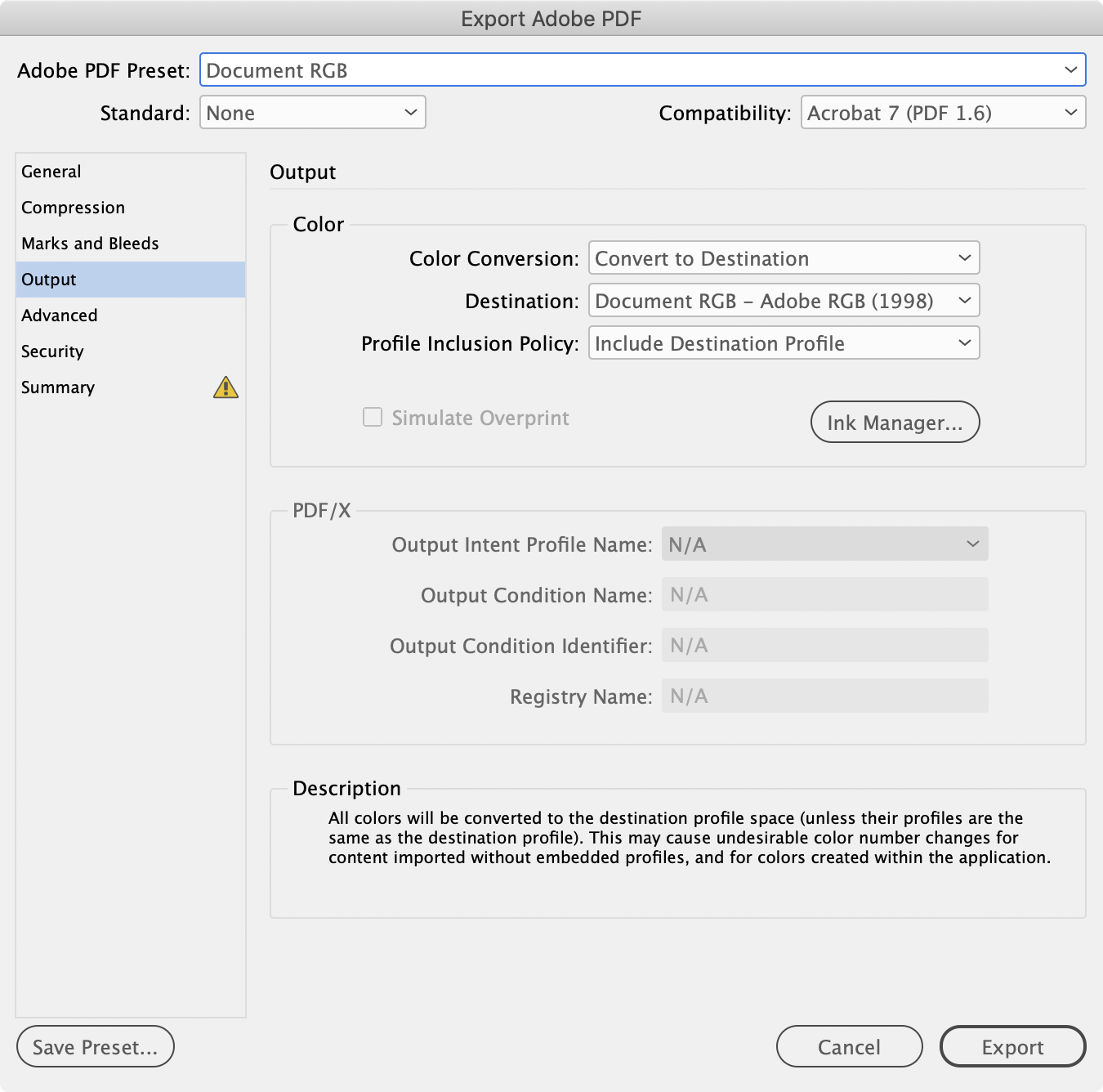Open the Output Intent Profile Name dropdown
Viewport: 1103px width, 1092px height.
coord(824,544)
